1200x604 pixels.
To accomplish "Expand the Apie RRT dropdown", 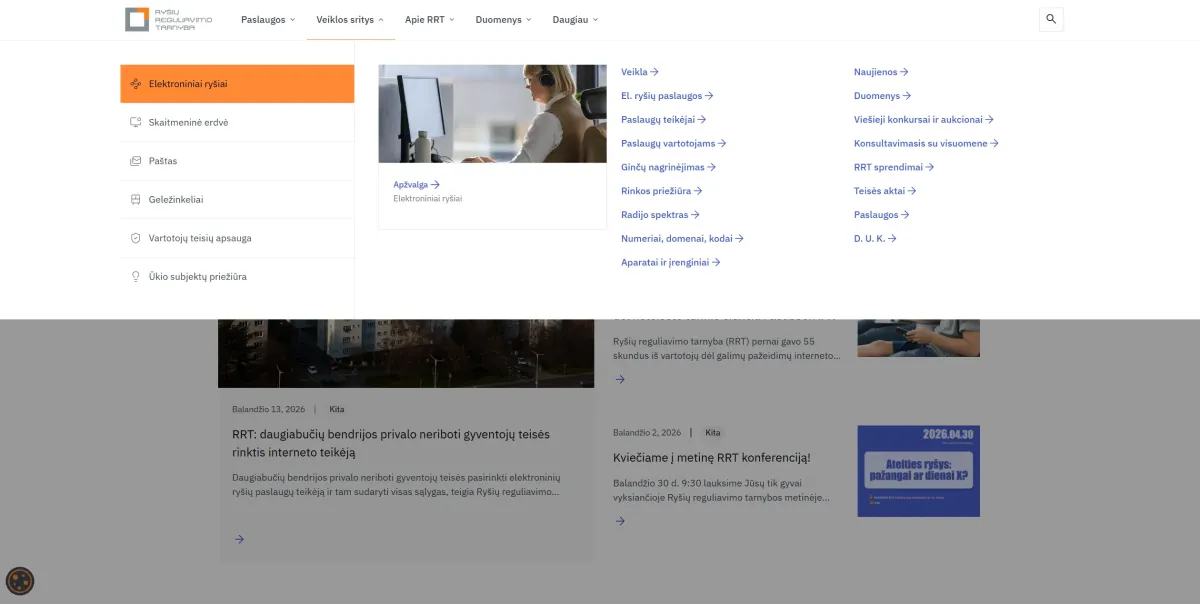I will [x=429, y=20].
